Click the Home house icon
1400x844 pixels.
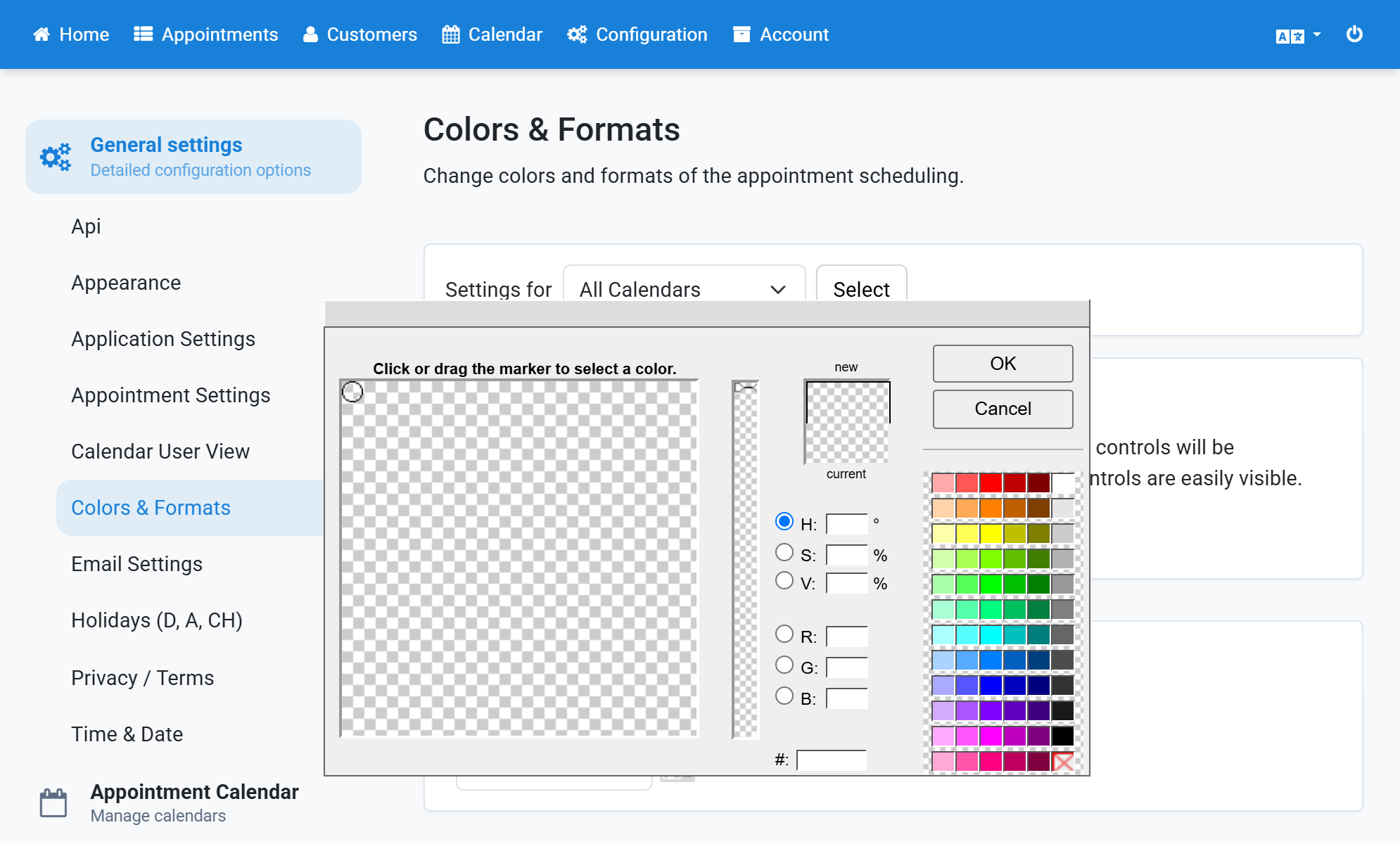42,34
